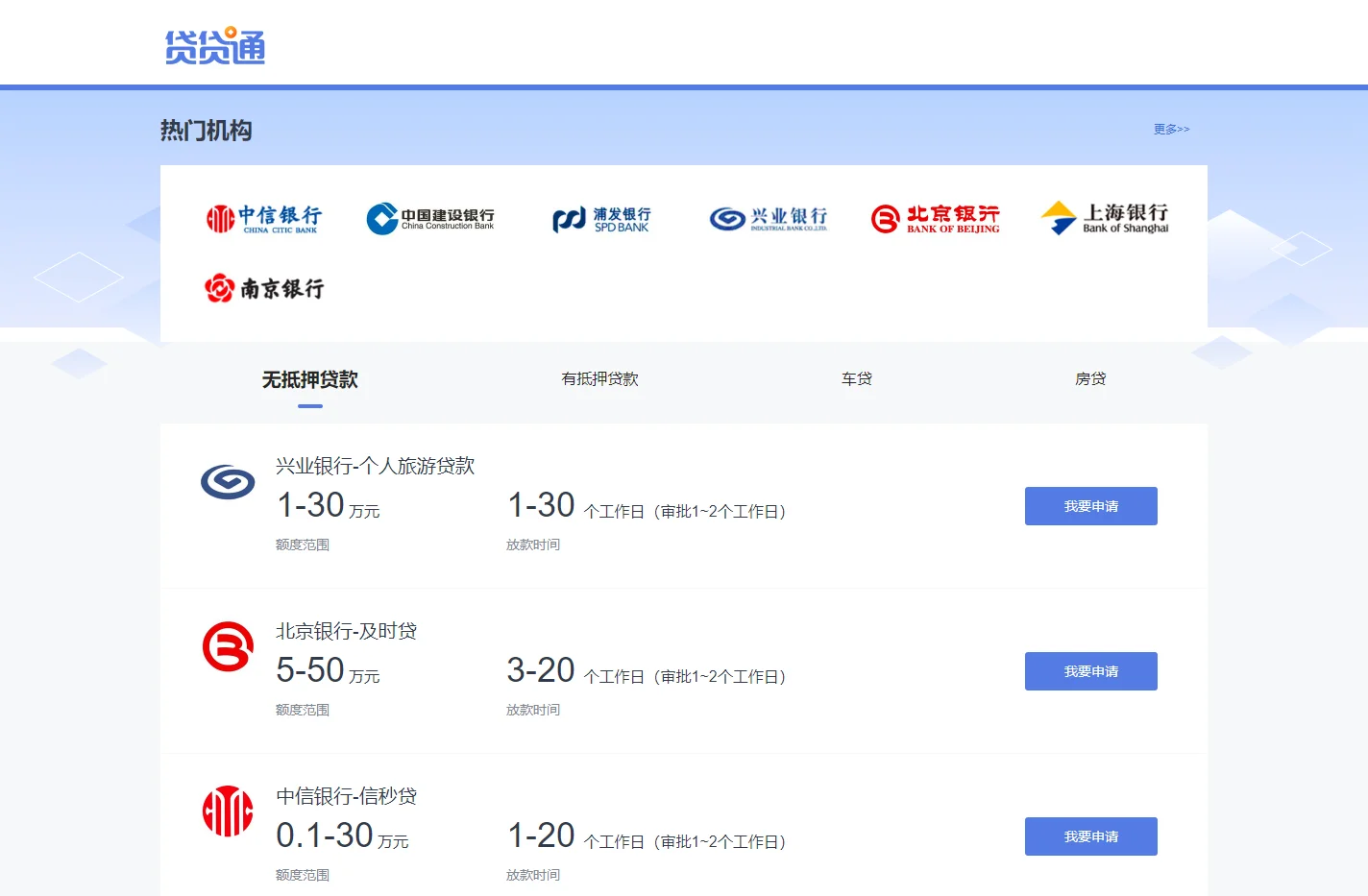The width and height of the screenshot is (1368, 896).
Task: Click the 中信银行 icon beside 信秒贷
Action: pyautogui.click(x=228, y=811)
